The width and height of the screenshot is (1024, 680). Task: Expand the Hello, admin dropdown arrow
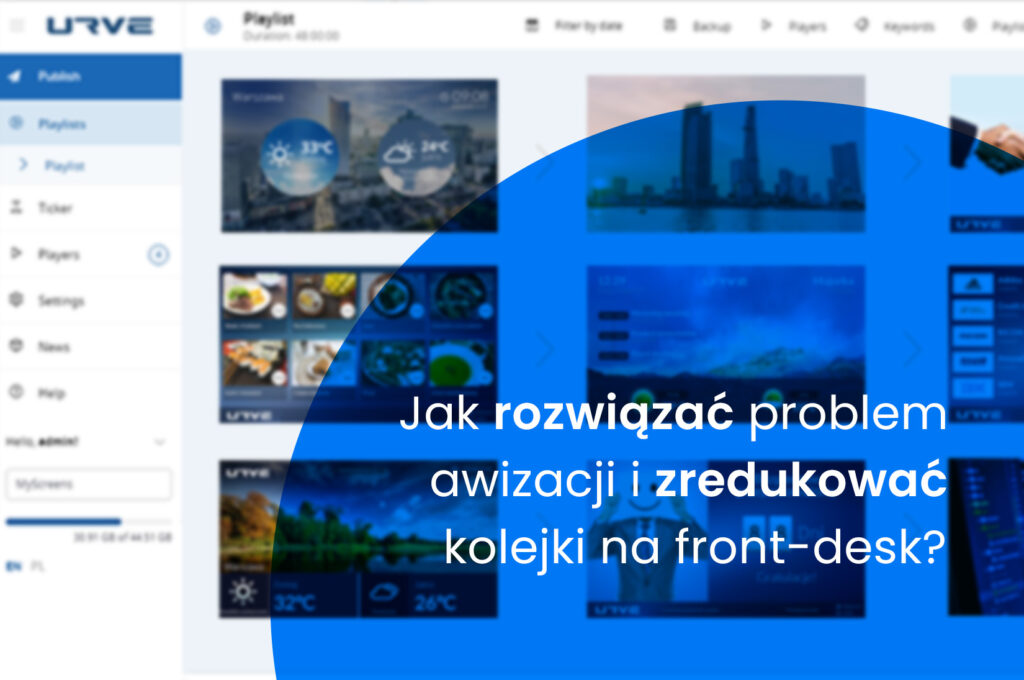pyautogui.click(x=158, y=441)
